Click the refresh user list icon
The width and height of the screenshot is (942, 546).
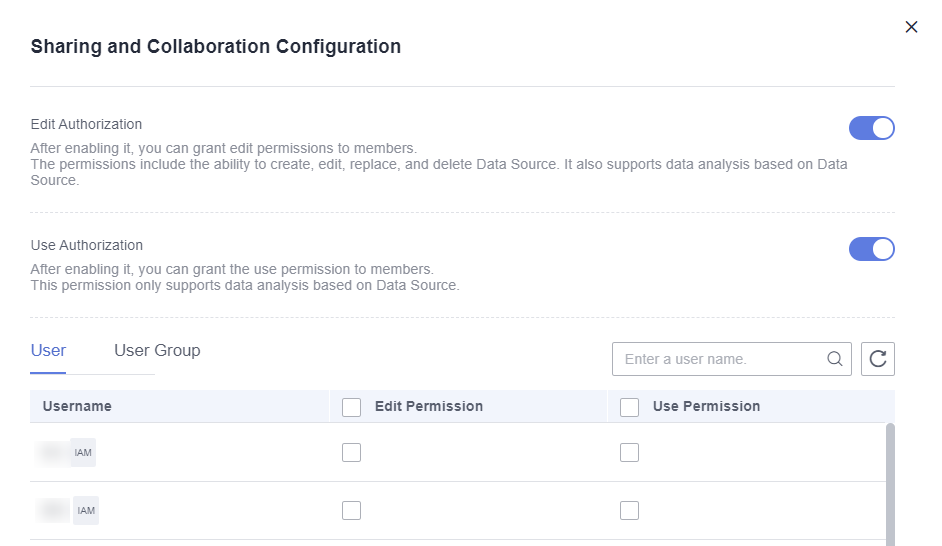point(877,359)
